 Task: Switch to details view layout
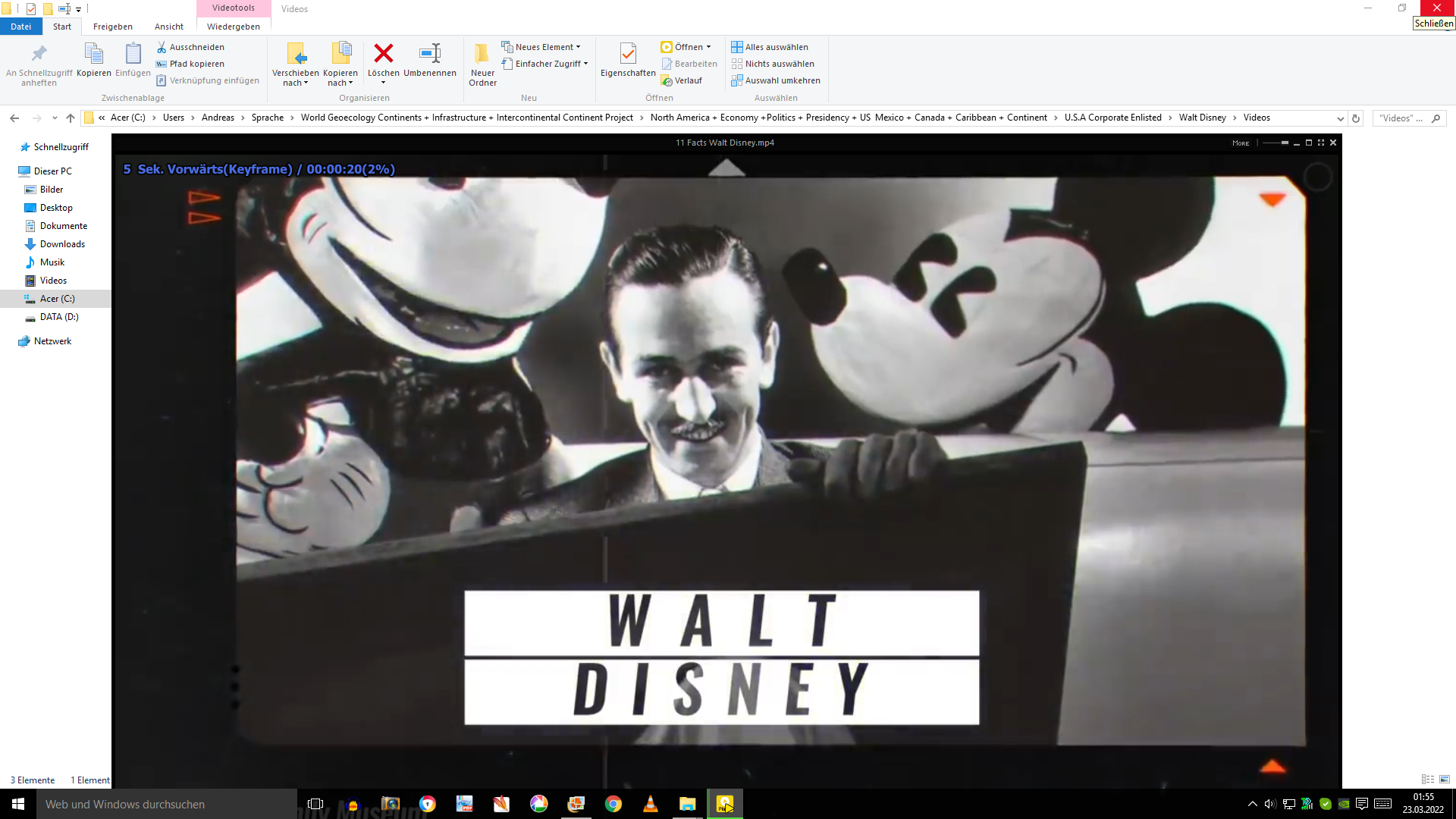click(x=1428, y=780)
